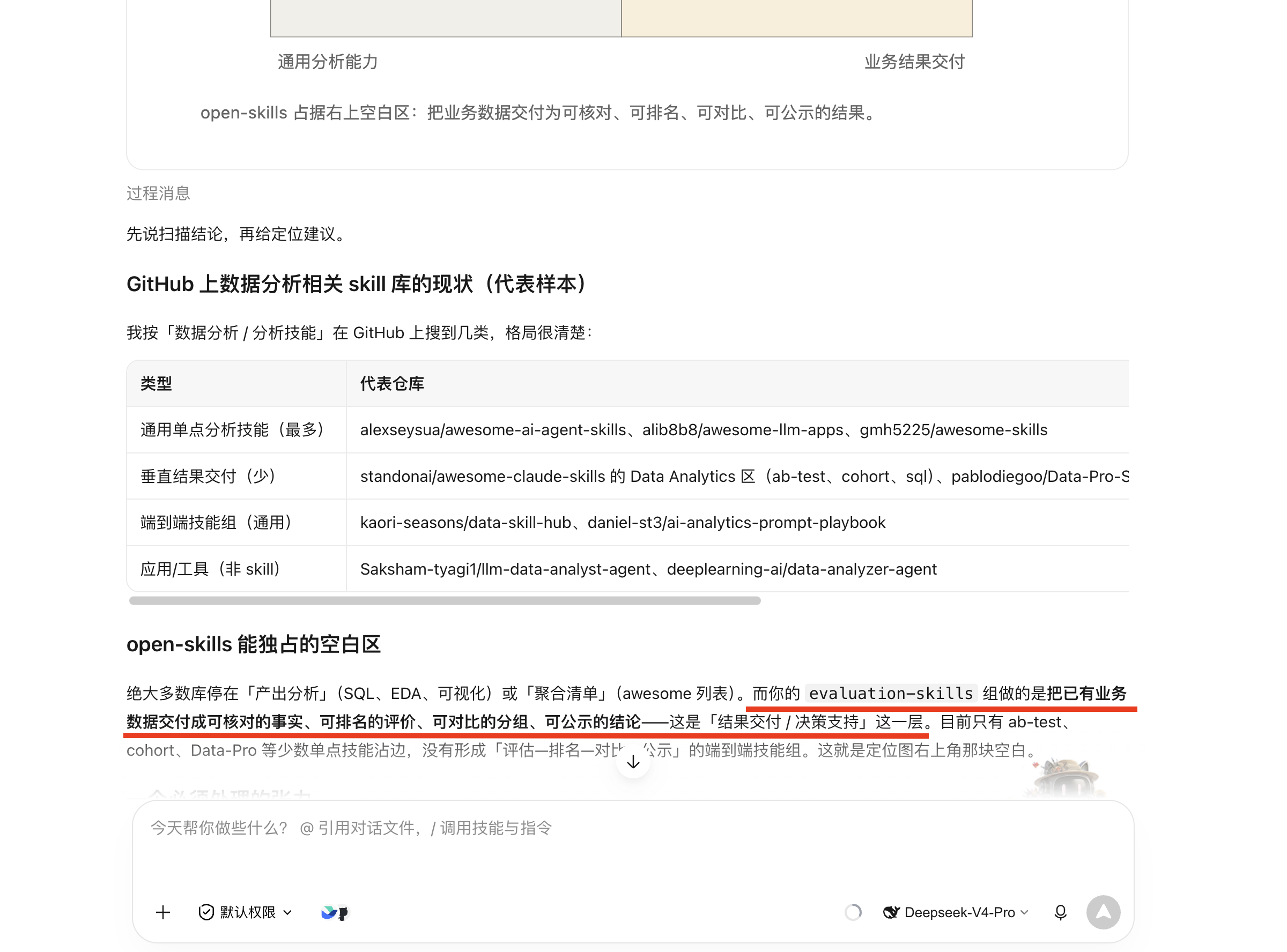Click the loading spinner icon
The width and height of the screenshot is (1287, 952).
point(853,912)
